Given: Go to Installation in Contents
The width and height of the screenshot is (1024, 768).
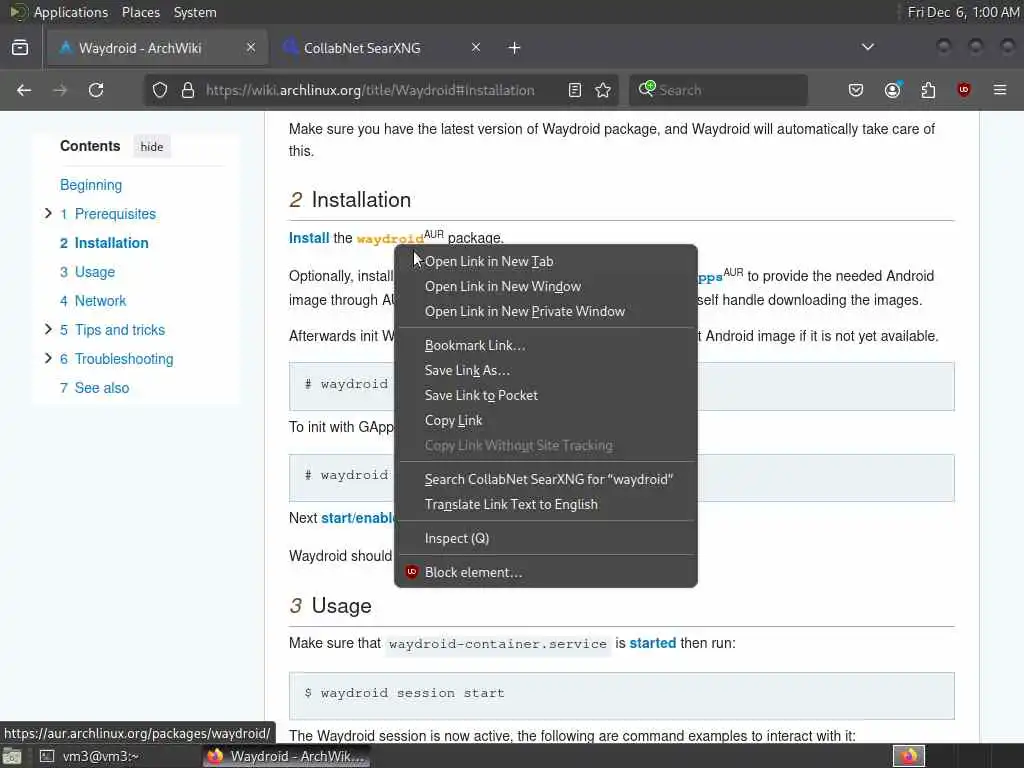Looking at the screenshot, I should click(104, 243).
